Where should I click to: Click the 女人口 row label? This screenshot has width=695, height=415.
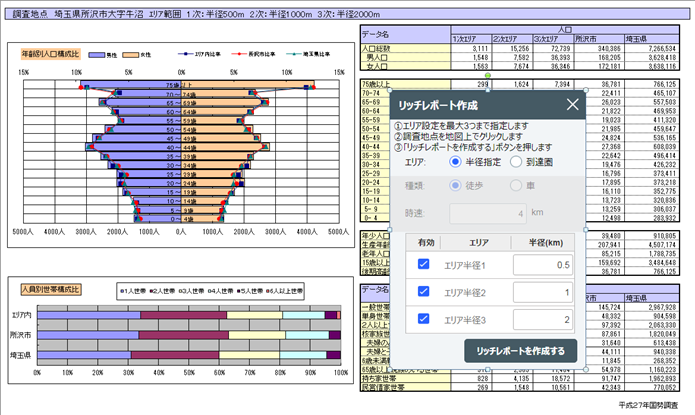click(x=377, y=66)
